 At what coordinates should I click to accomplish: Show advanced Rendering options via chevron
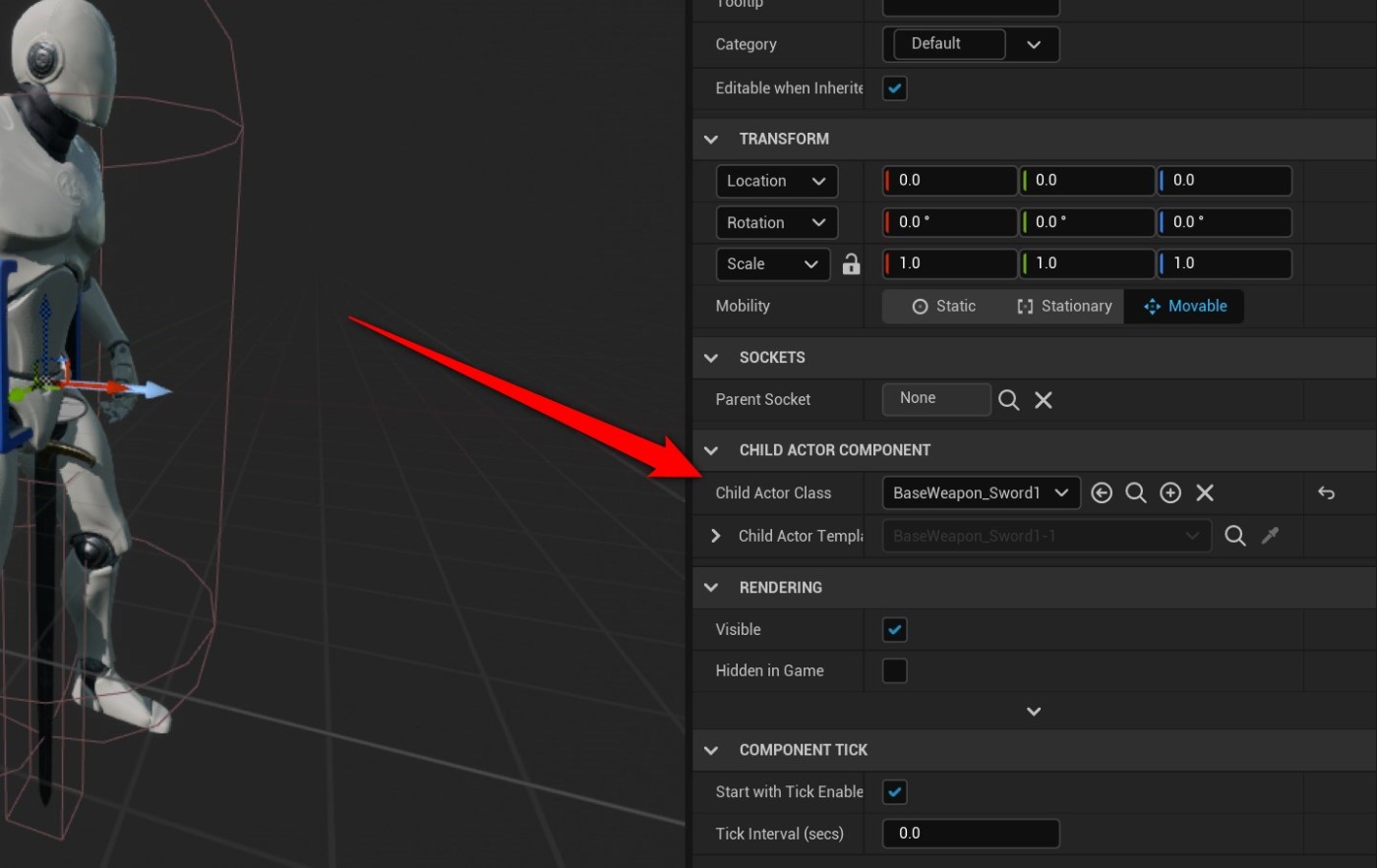[x=1033, y=710]
